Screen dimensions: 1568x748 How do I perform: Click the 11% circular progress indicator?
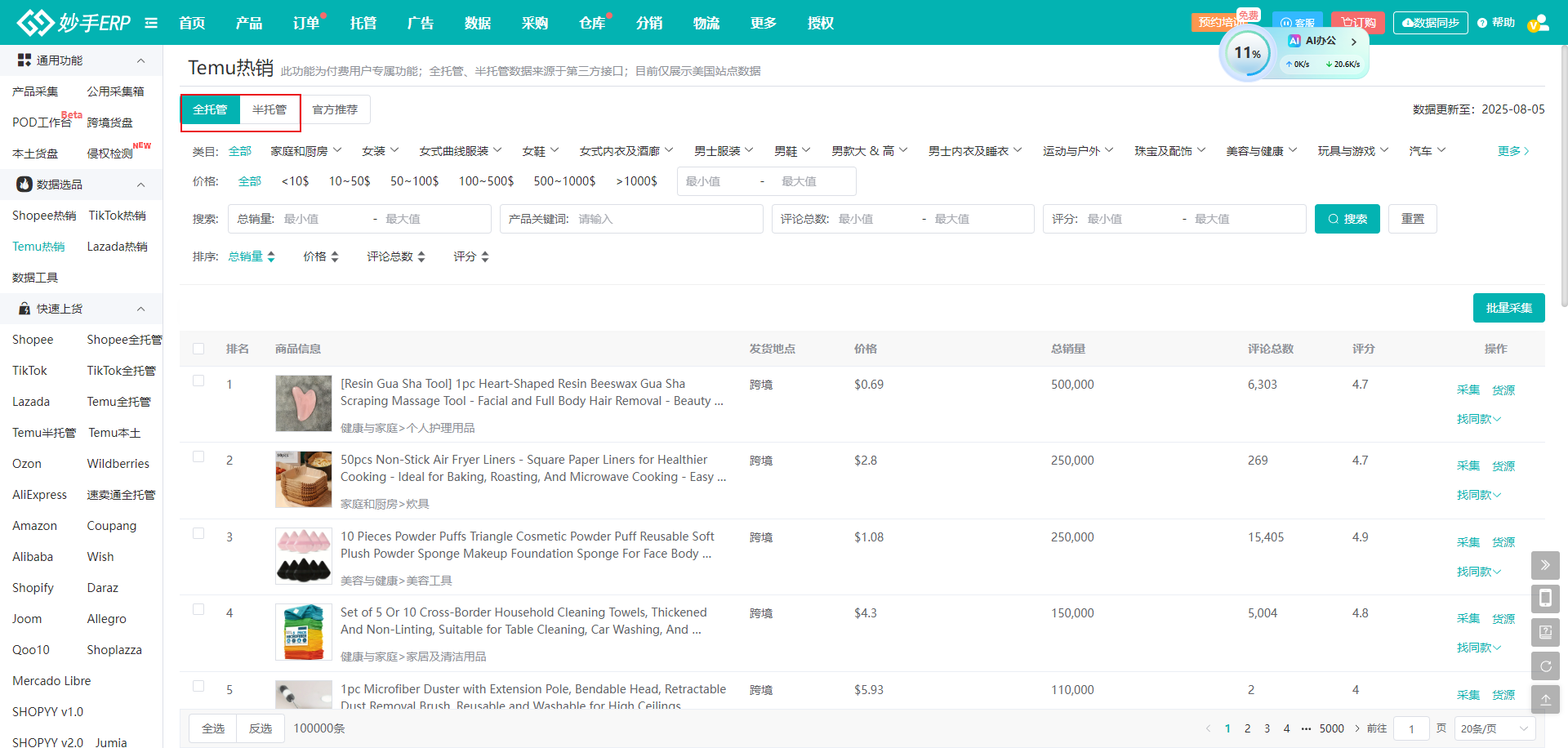(x=1247, y=53)
